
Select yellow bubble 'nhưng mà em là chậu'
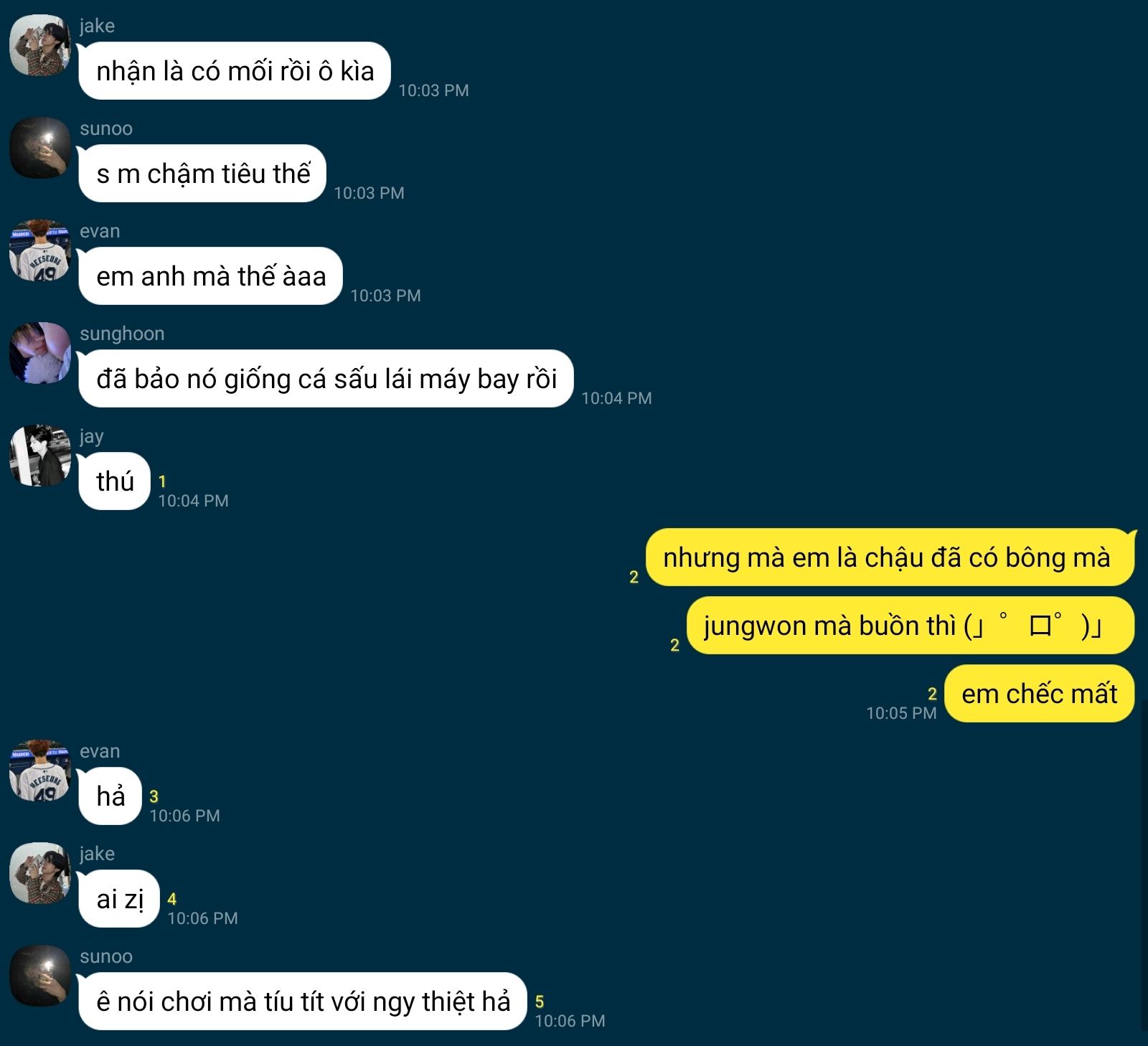[890, 557]
